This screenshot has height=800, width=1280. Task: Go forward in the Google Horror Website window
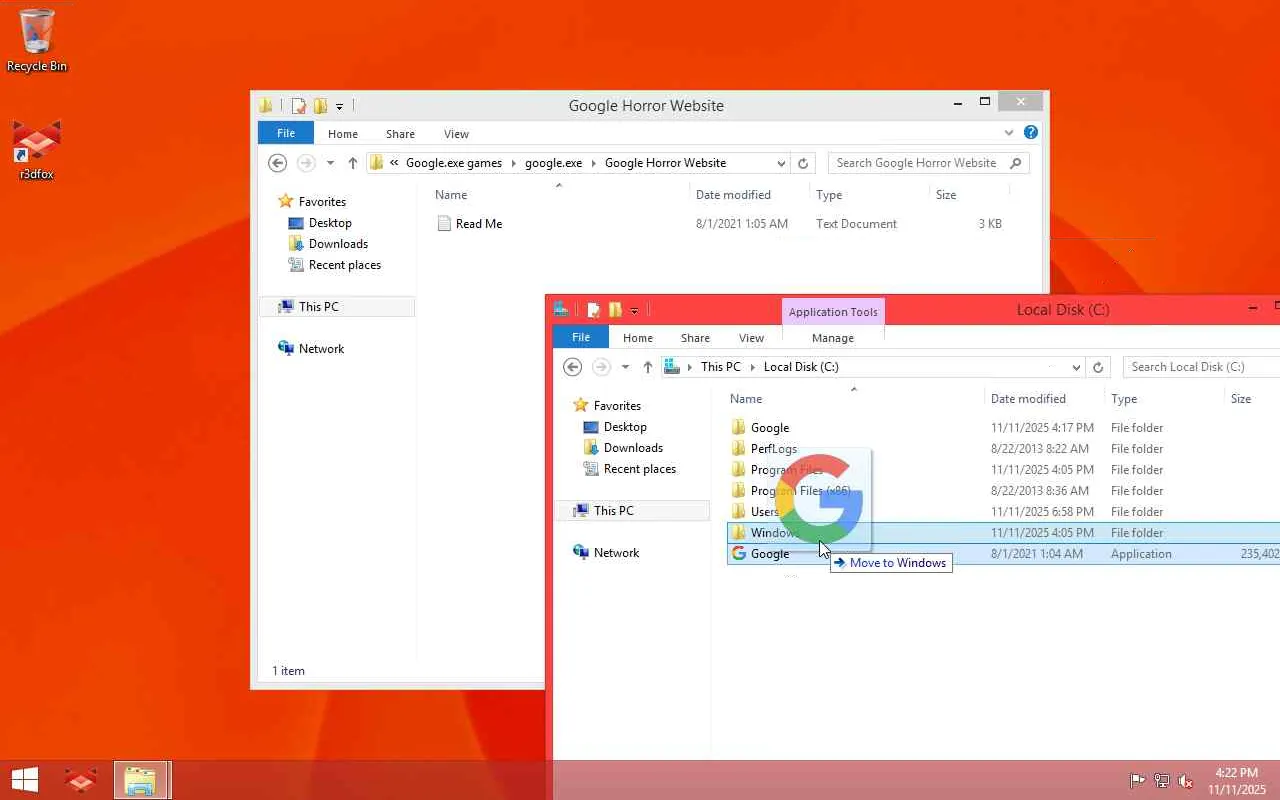click(x=306, y=163)
